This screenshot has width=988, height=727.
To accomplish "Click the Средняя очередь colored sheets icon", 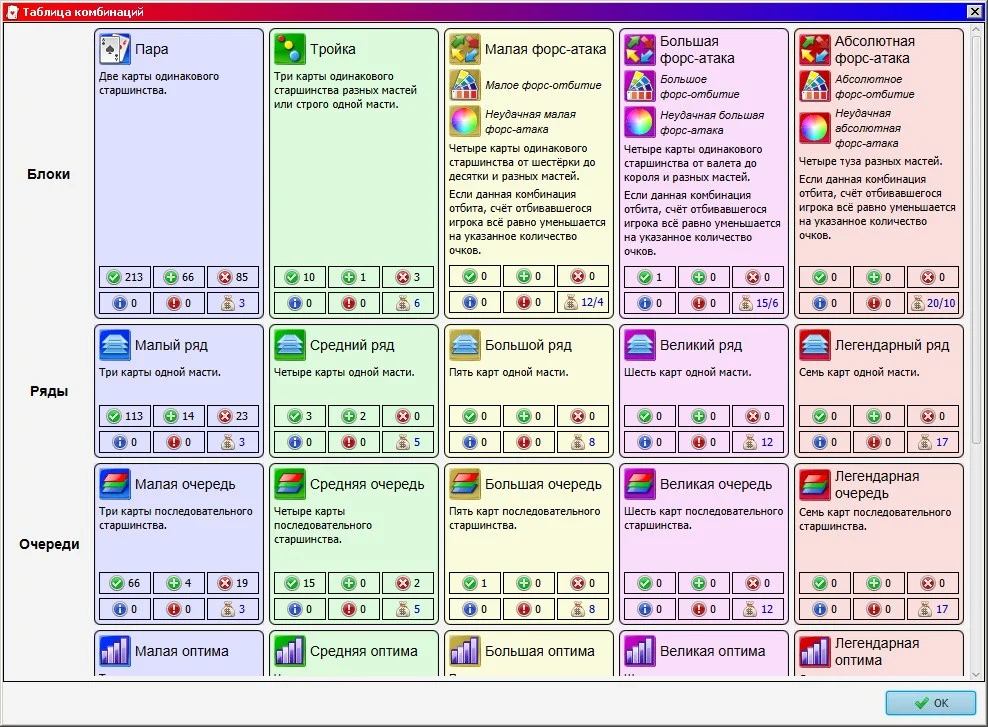I will pyautogui.click(x=290, y=484).
